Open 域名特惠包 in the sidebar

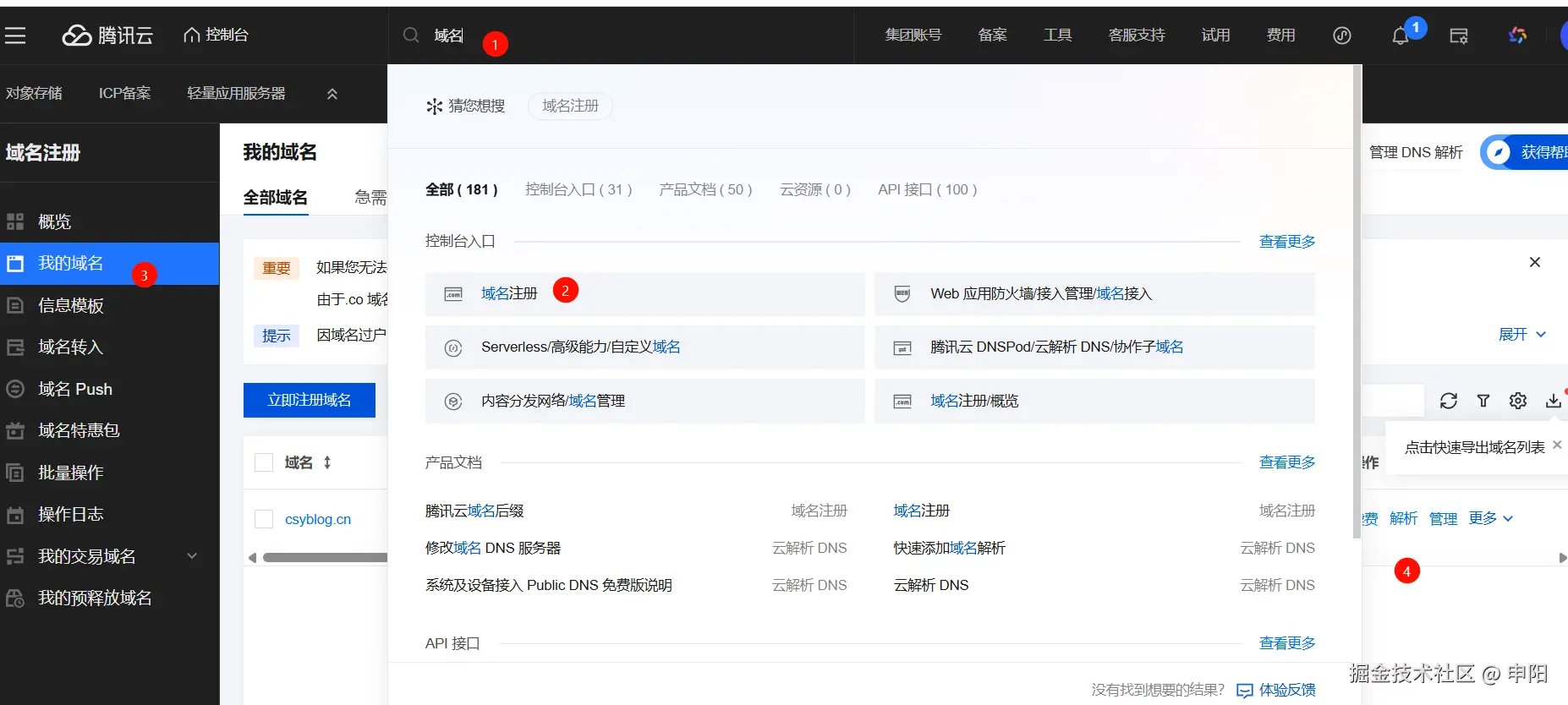click(x=110, y=430)
